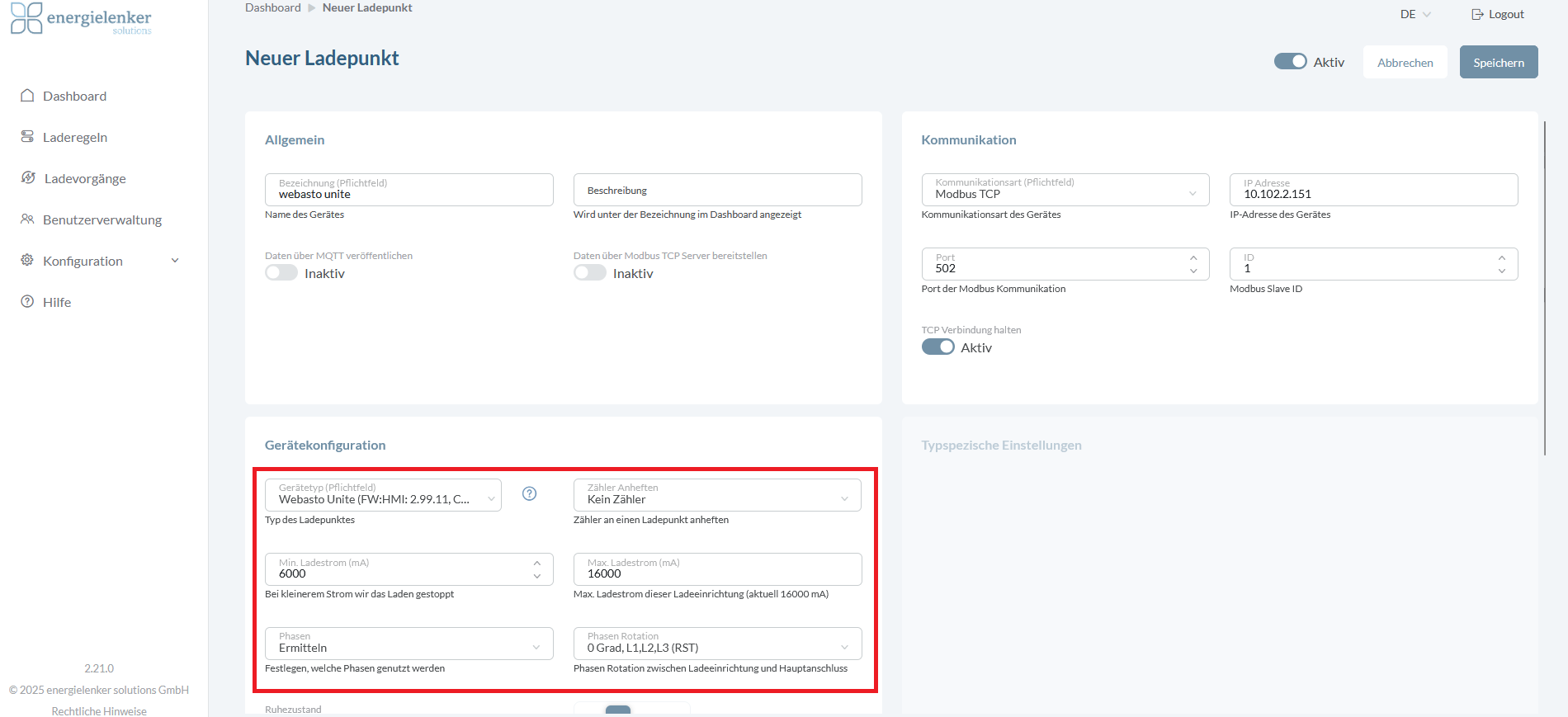
Task: Click the Hilfe question mark icon
Action: click(27, 302)
